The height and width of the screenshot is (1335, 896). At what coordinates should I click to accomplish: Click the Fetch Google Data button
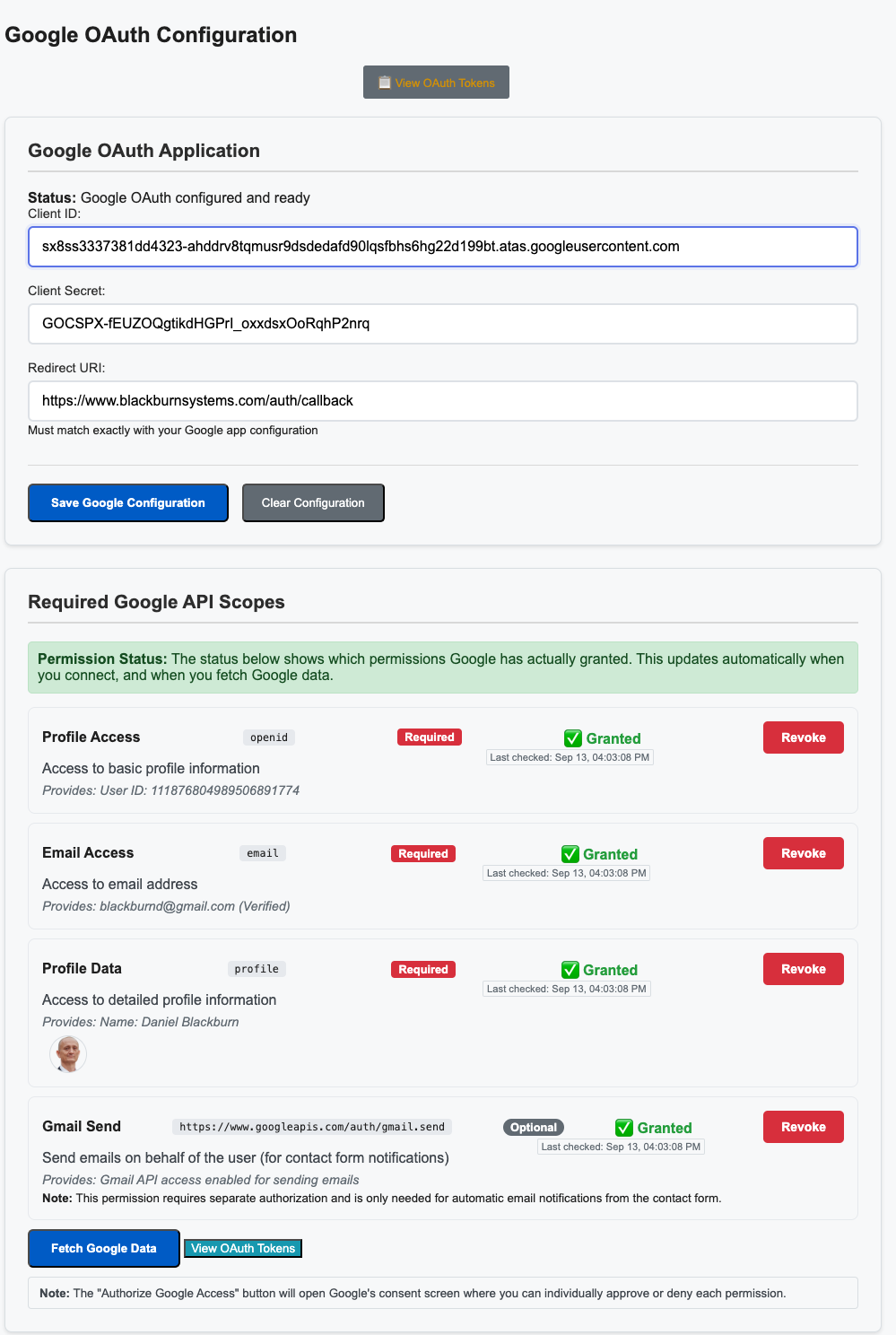point(104,1248)
